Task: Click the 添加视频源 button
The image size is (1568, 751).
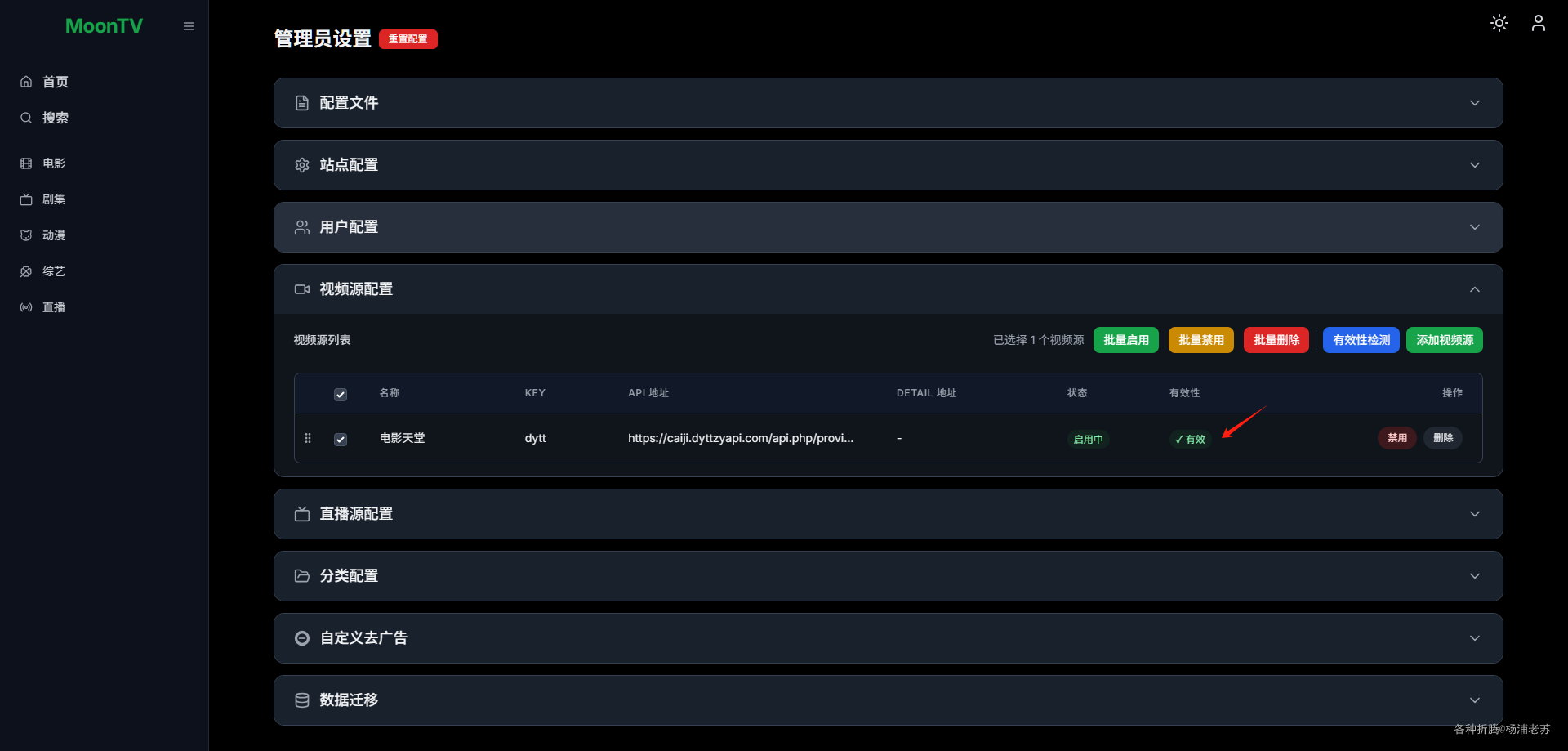Action: [1444, 340]
